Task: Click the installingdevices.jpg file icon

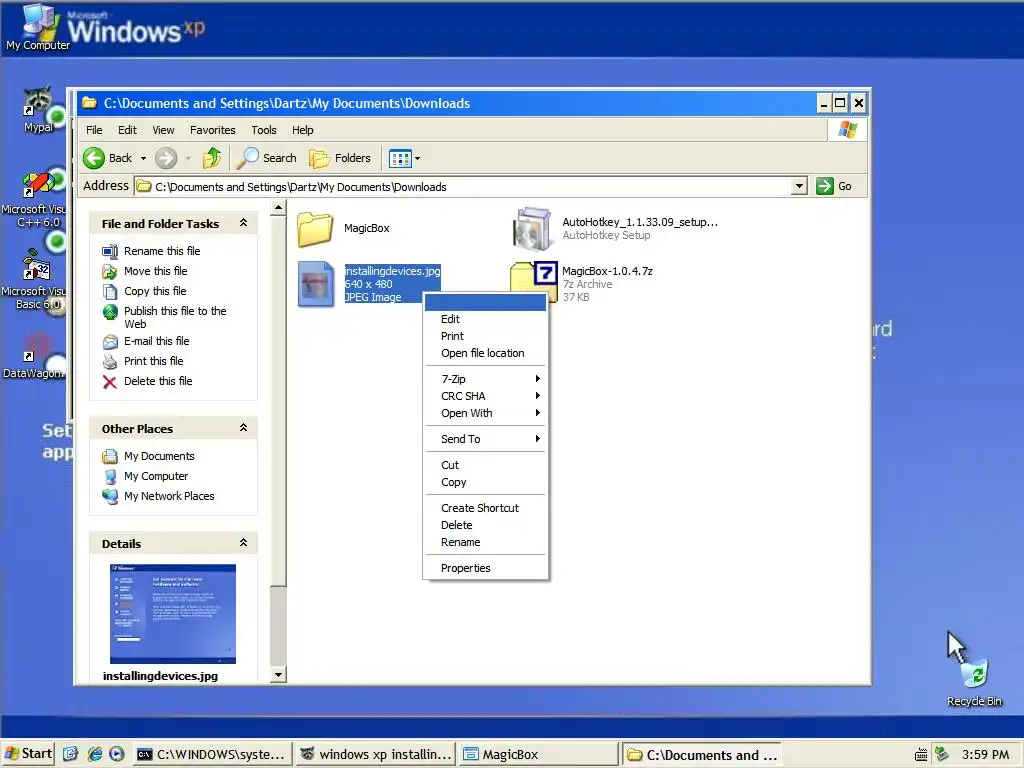Action: tap(315, 284)
